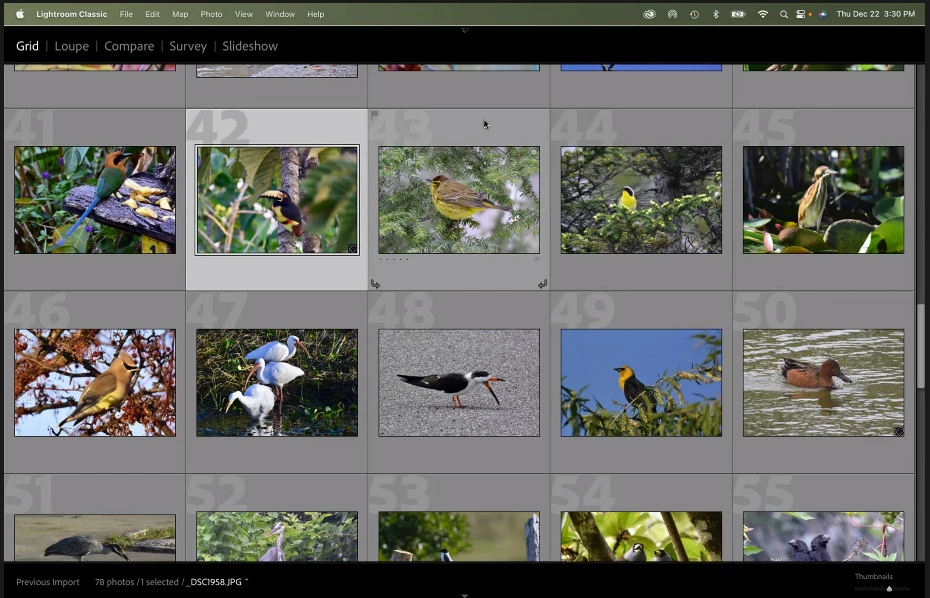Open the Time Machine menu bar icon
This screenshot has height=598, width=930.
pyautogui.click(x=694, y=14)
